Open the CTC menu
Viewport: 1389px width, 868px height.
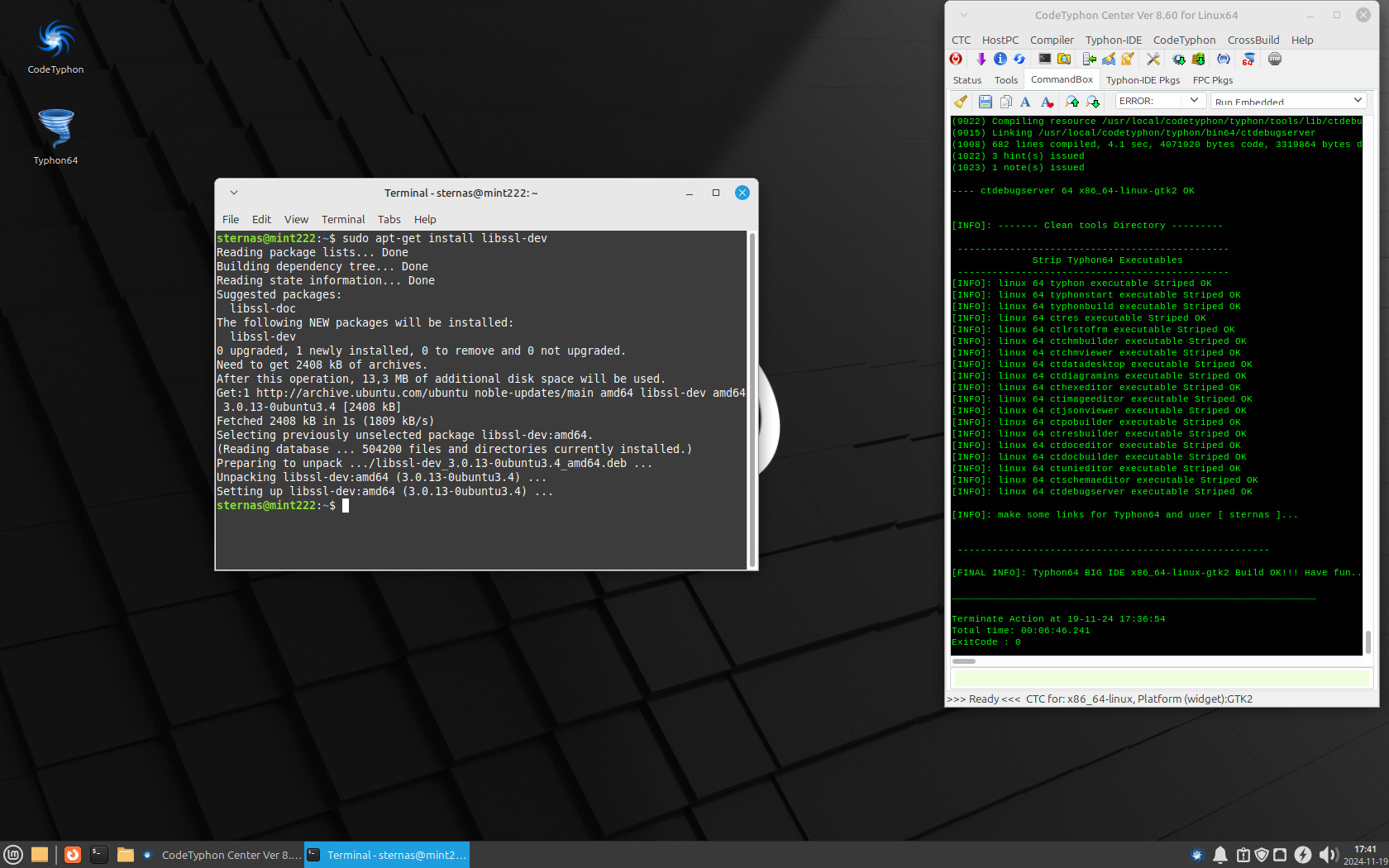[x=961, y=40]
